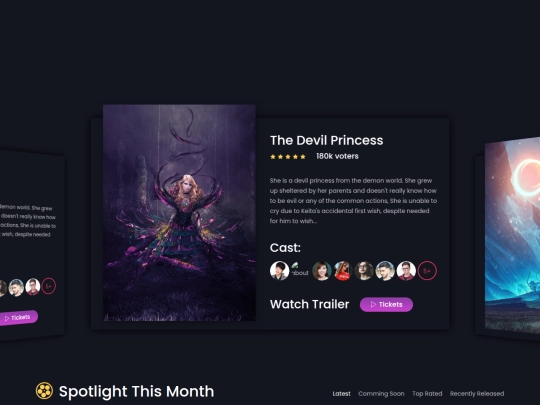Viewport: 540px width, 405px height.
Task: Select the smiling woman's cast avatar
Action: tap(322, 271)
